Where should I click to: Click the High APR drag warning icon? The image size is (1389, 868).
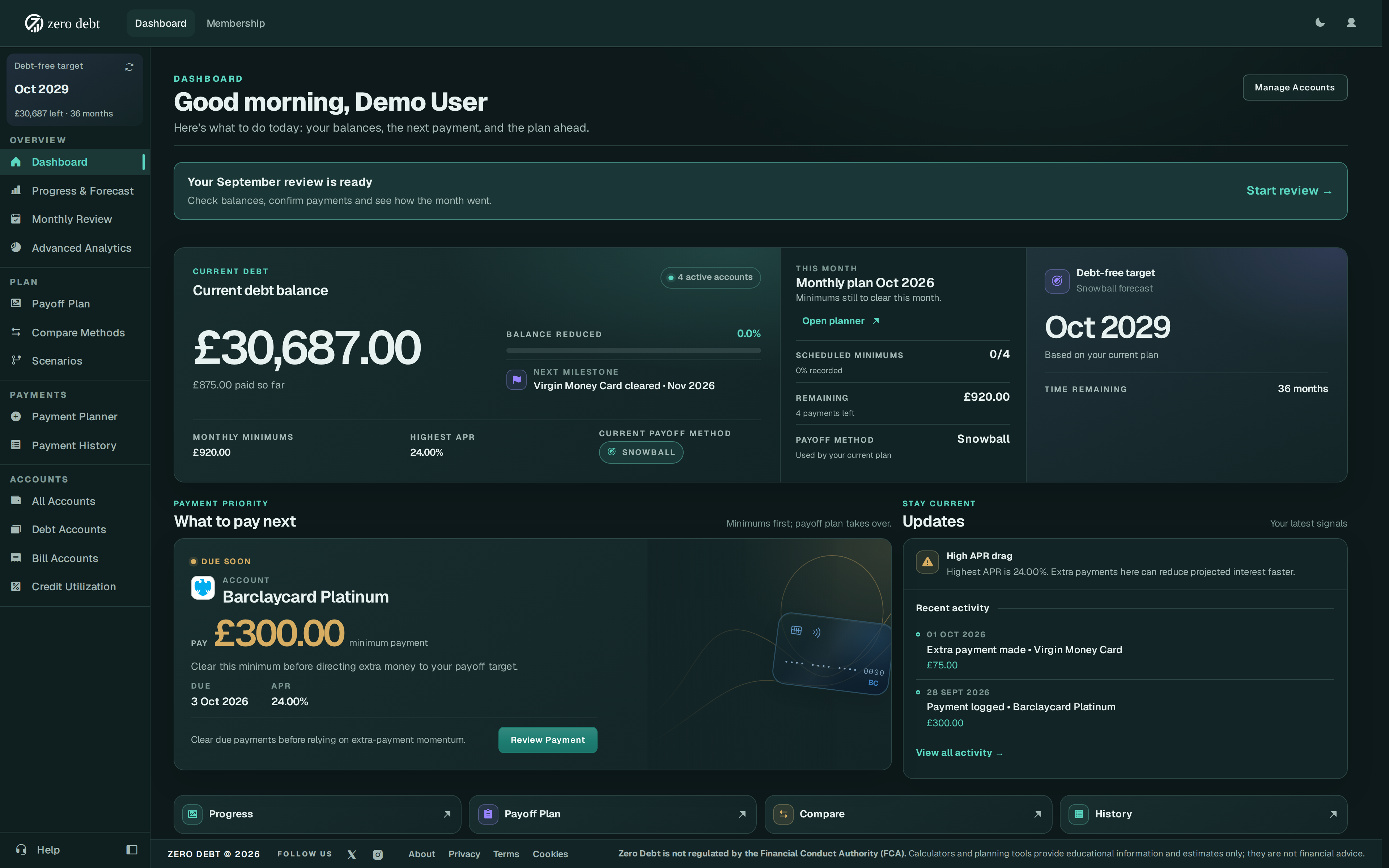click(x=927, y=563)
